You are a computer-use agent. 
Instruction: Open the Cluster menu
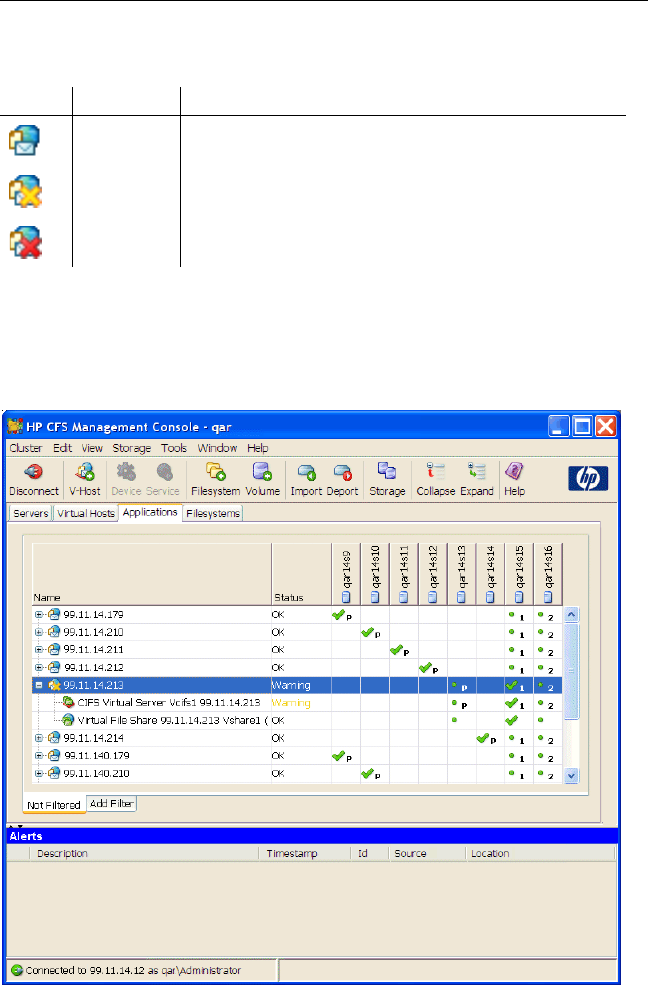[x=26, y=448]
